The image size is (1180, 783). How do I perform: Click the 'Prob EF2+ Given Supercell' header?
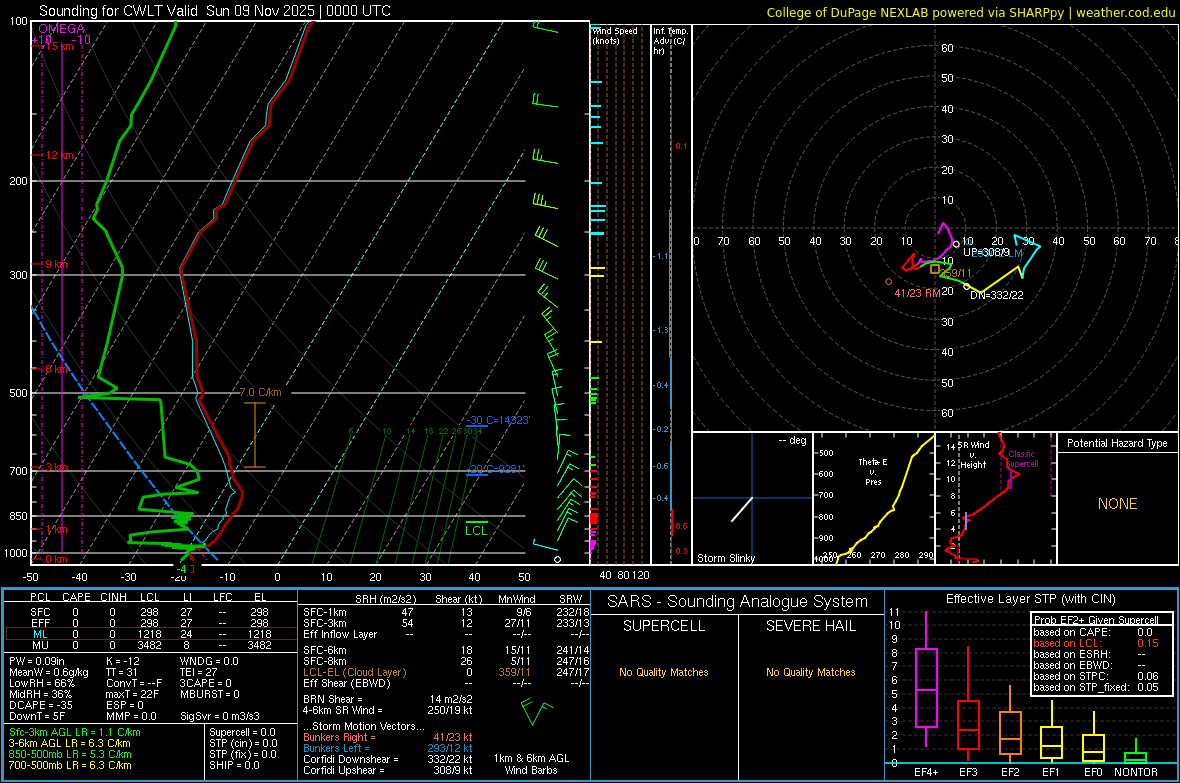click(1096, 620)
